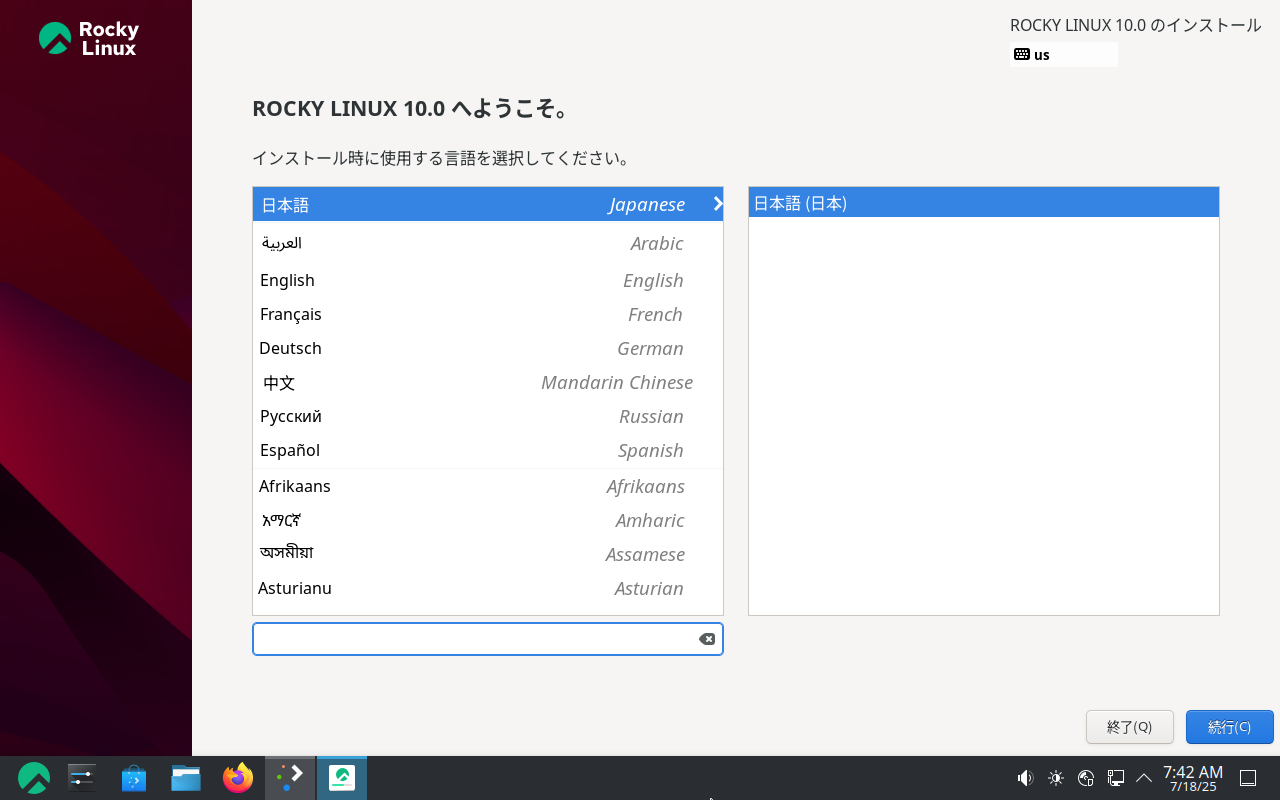Viewport: 1280px width, 800px height.
Task: Select Русский in the language list
Action: (488, 416)
